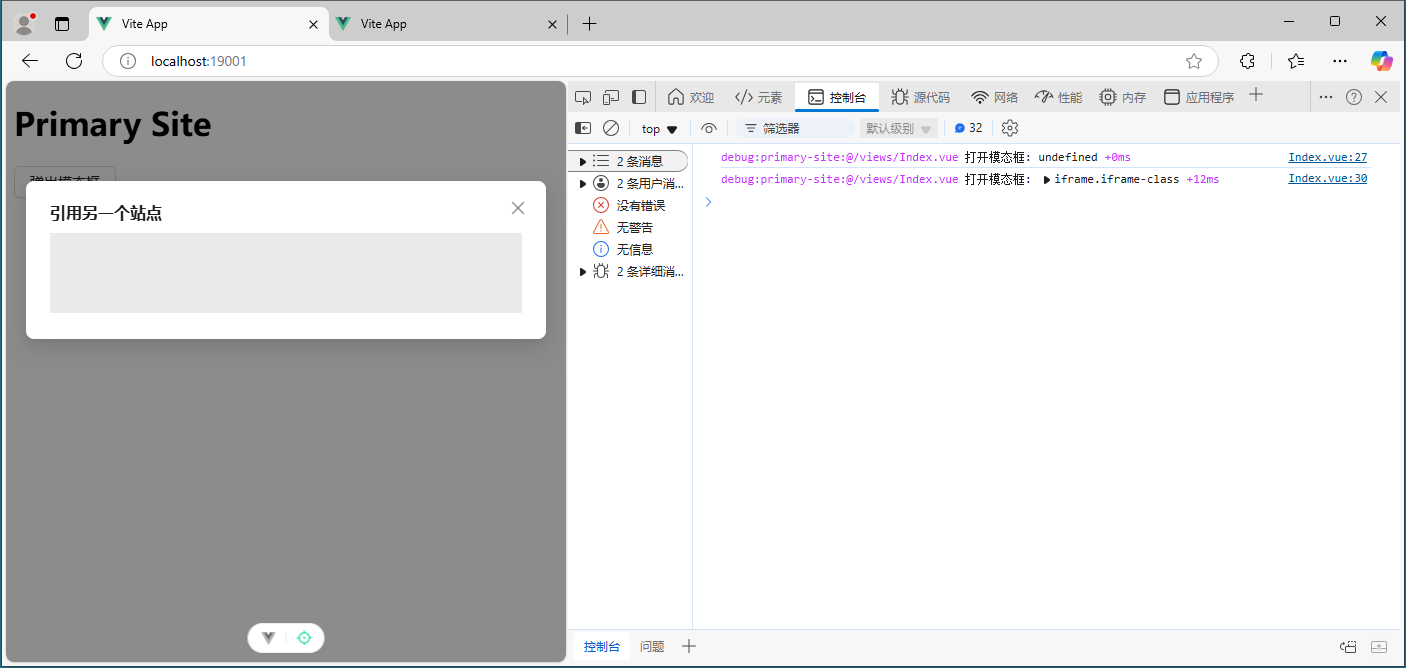Click the console prompt chevron

(x=709, y=201)
